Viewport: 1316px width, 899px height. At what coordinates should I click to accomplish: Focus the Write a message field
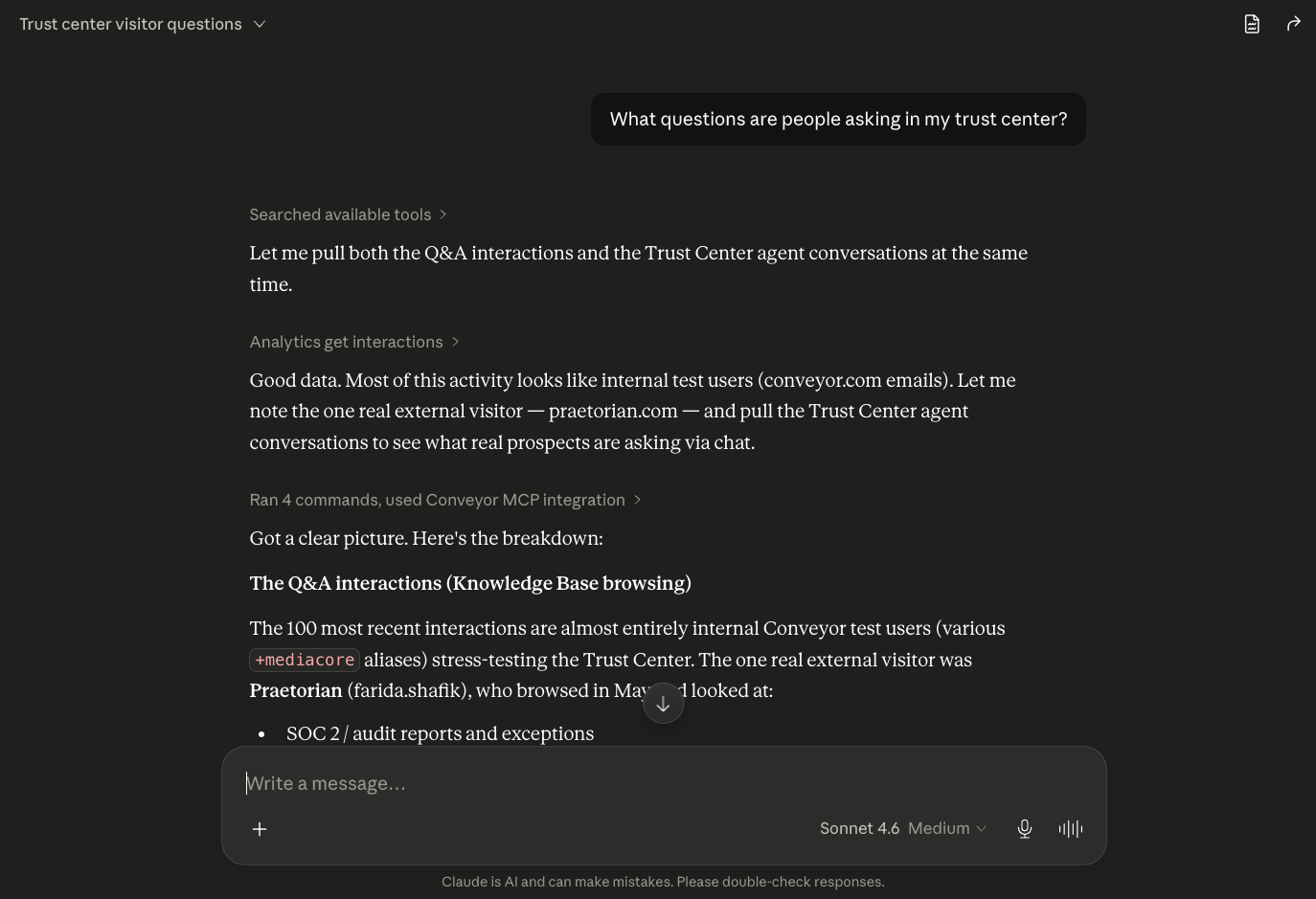pyautogui.click(x=664, y=783)
